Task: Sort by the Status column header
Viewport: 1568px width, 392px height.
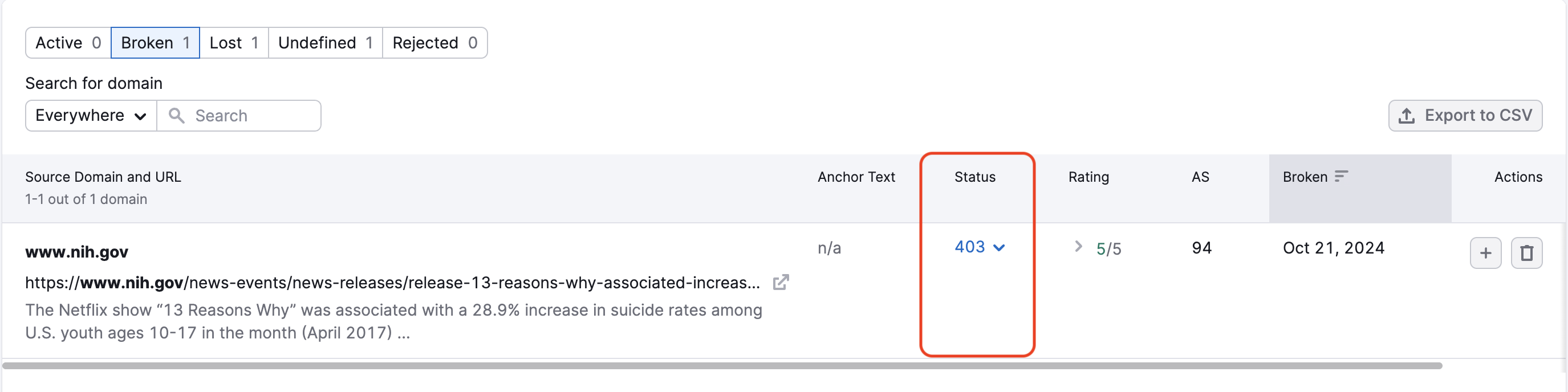Action: (x=974, y=177)
